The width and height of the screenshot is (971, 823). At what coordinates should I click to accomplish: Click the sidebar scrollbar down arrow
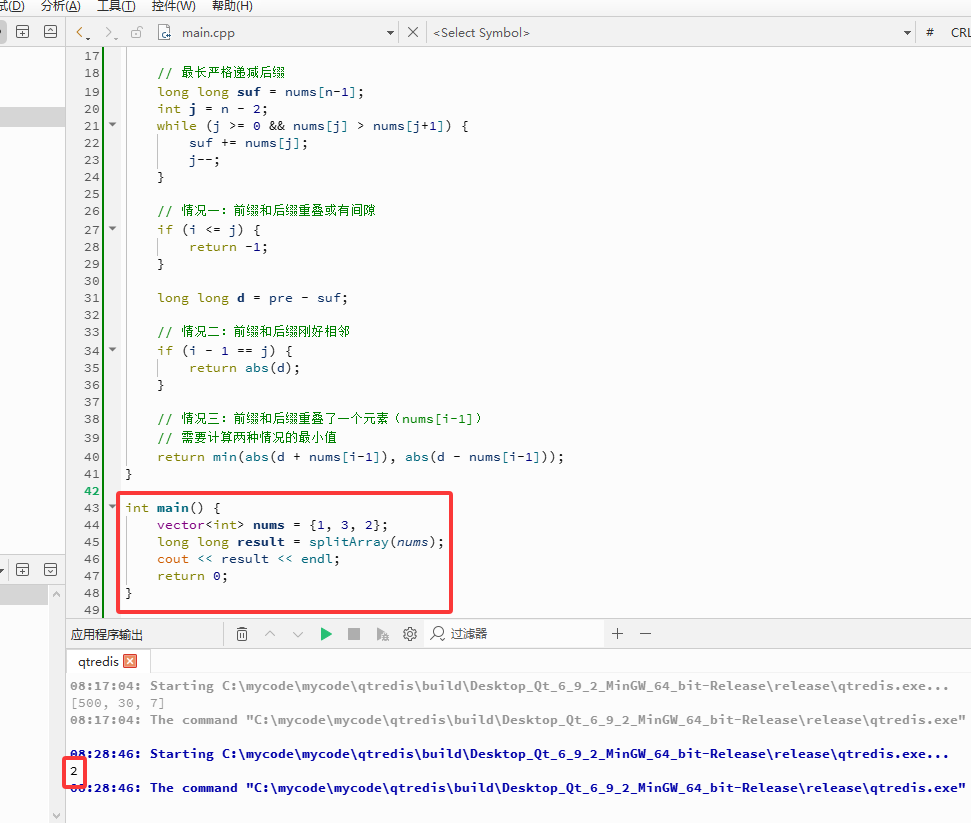tap(56, 816)
